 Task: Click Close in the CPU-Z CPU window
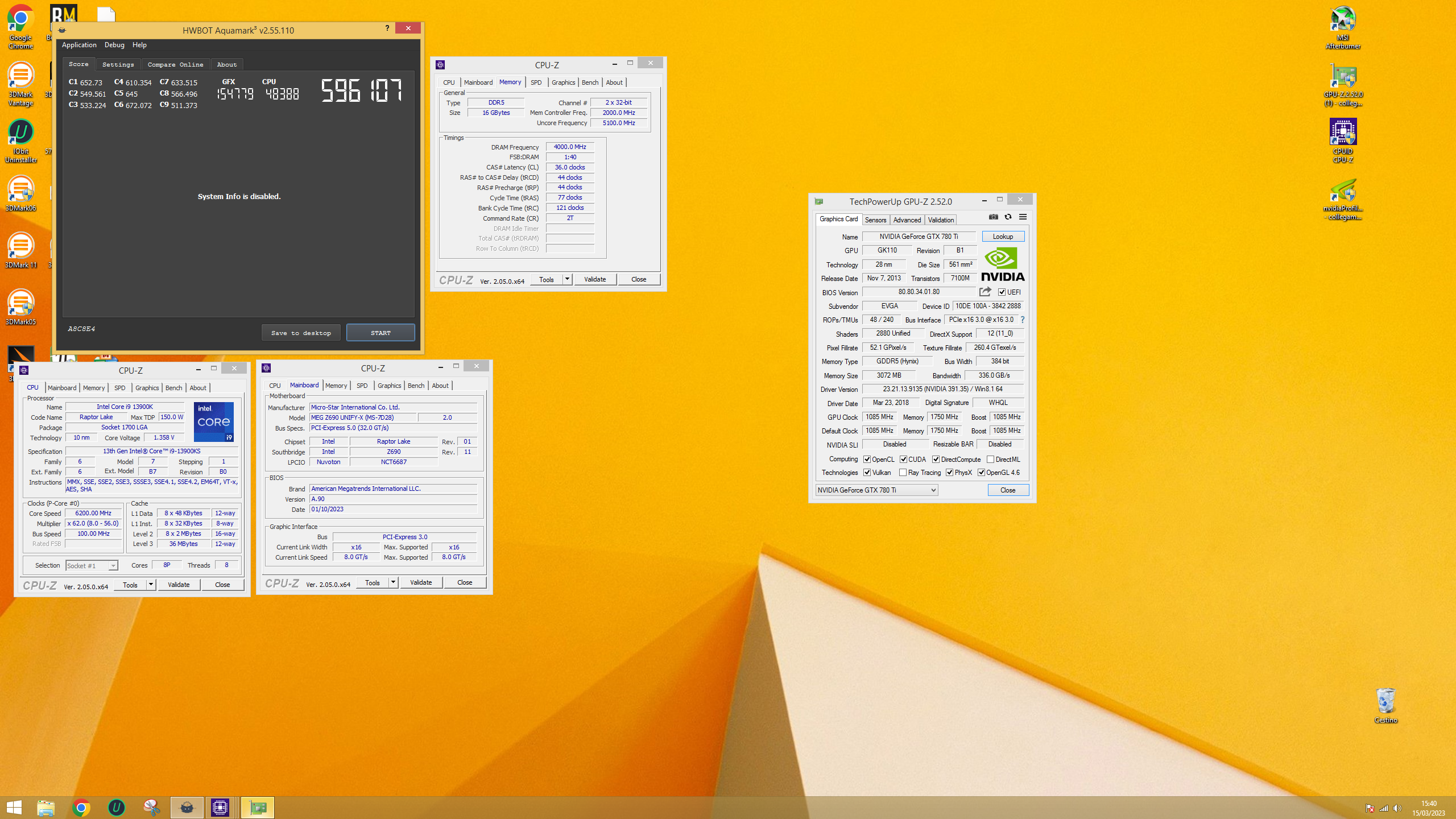coord(222,585)
